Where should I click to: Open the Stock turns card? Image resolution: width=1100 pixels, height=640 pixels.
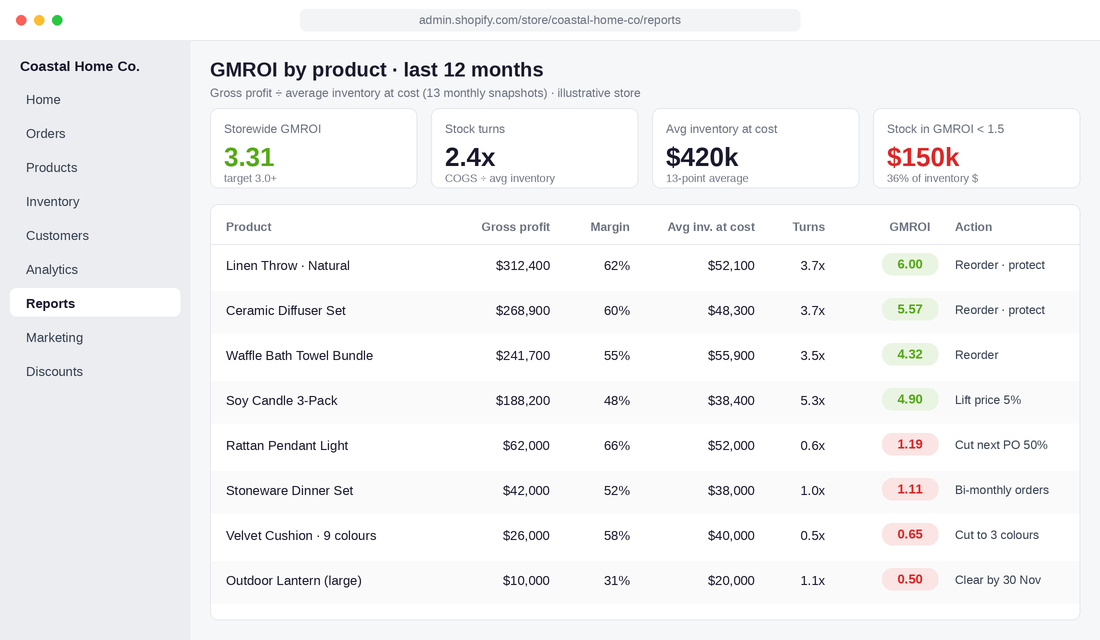click(x=535, y=148)
